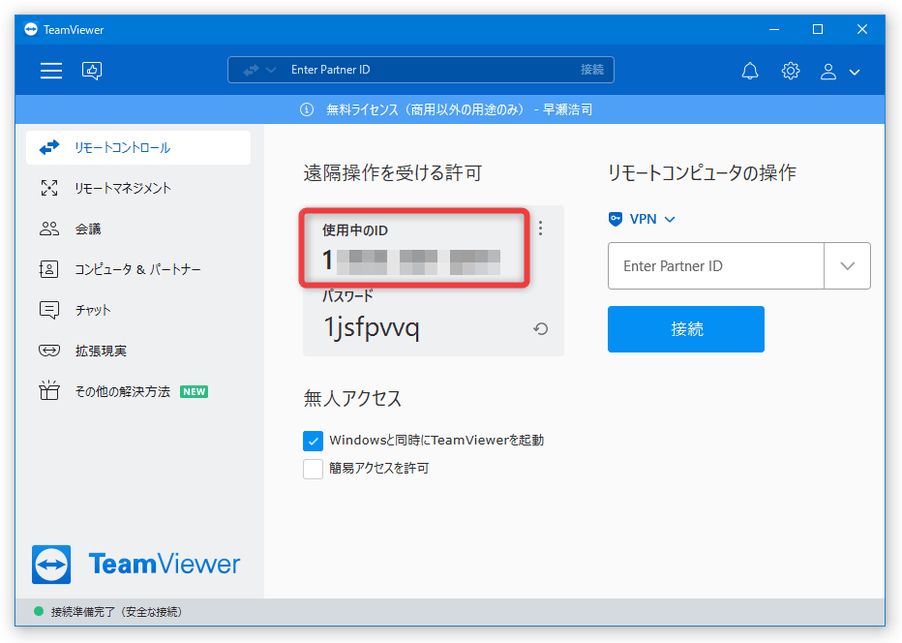Click the 使用中のID number
The image size is (902, 643).
[x=411, y=260]
